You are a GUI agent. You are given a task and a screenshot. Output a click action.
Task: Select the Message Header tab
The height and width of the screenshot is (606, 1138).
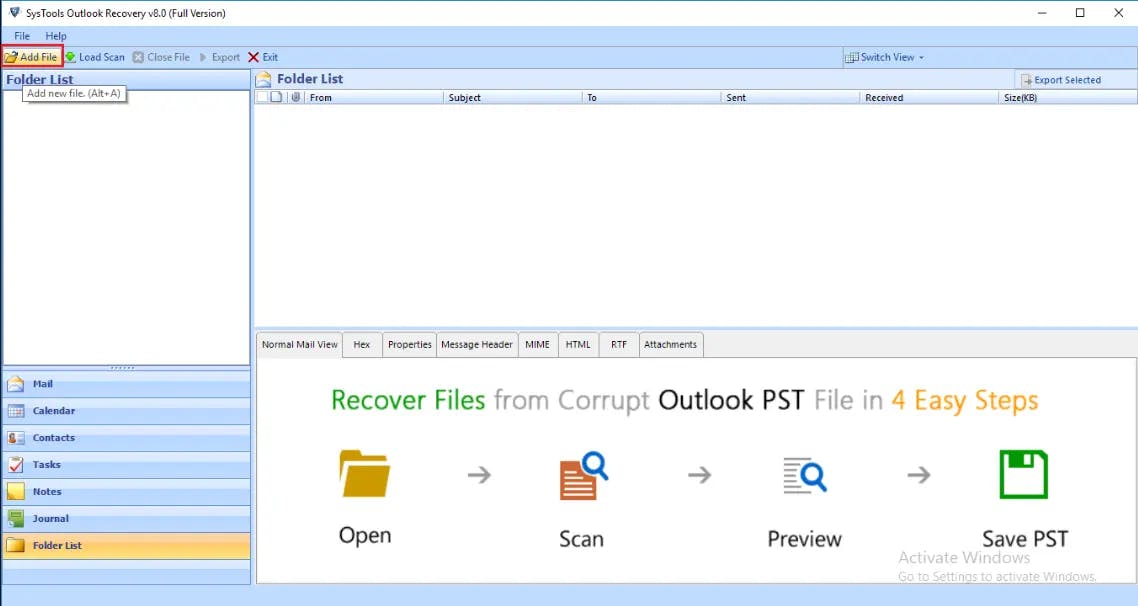pyautogui.click(x=477, y=345)
